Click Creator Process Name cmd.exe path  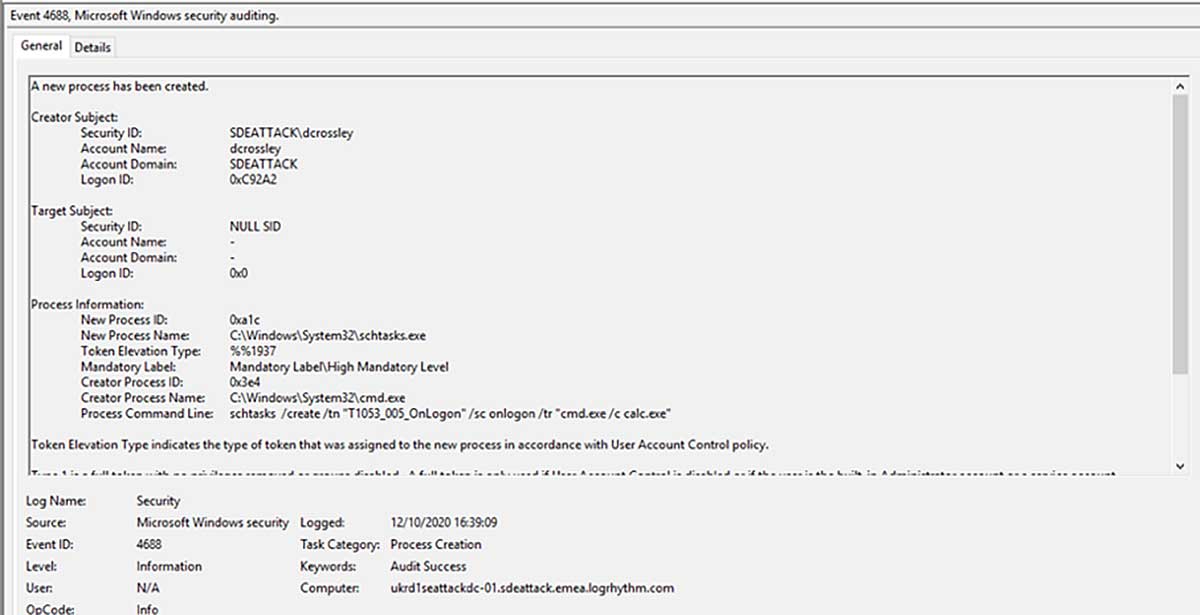[x=319, y=398]
